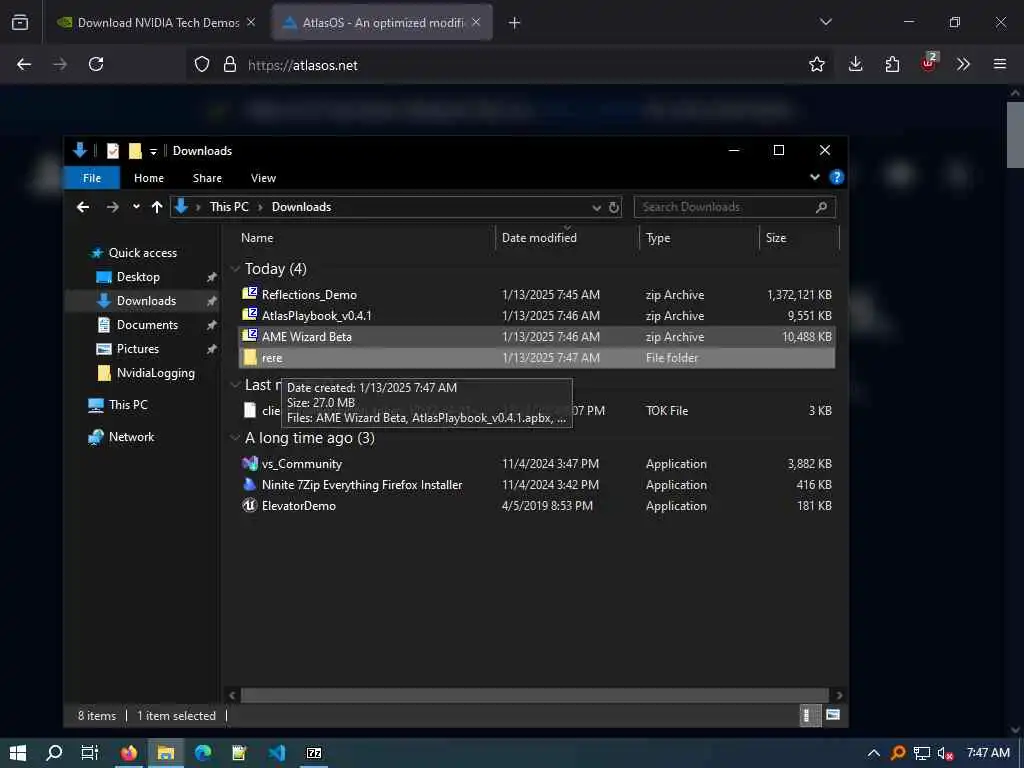This screenshot has width=1024, height=768.
Task: Select This PC in navigation pane
Action: click(128, 405)
